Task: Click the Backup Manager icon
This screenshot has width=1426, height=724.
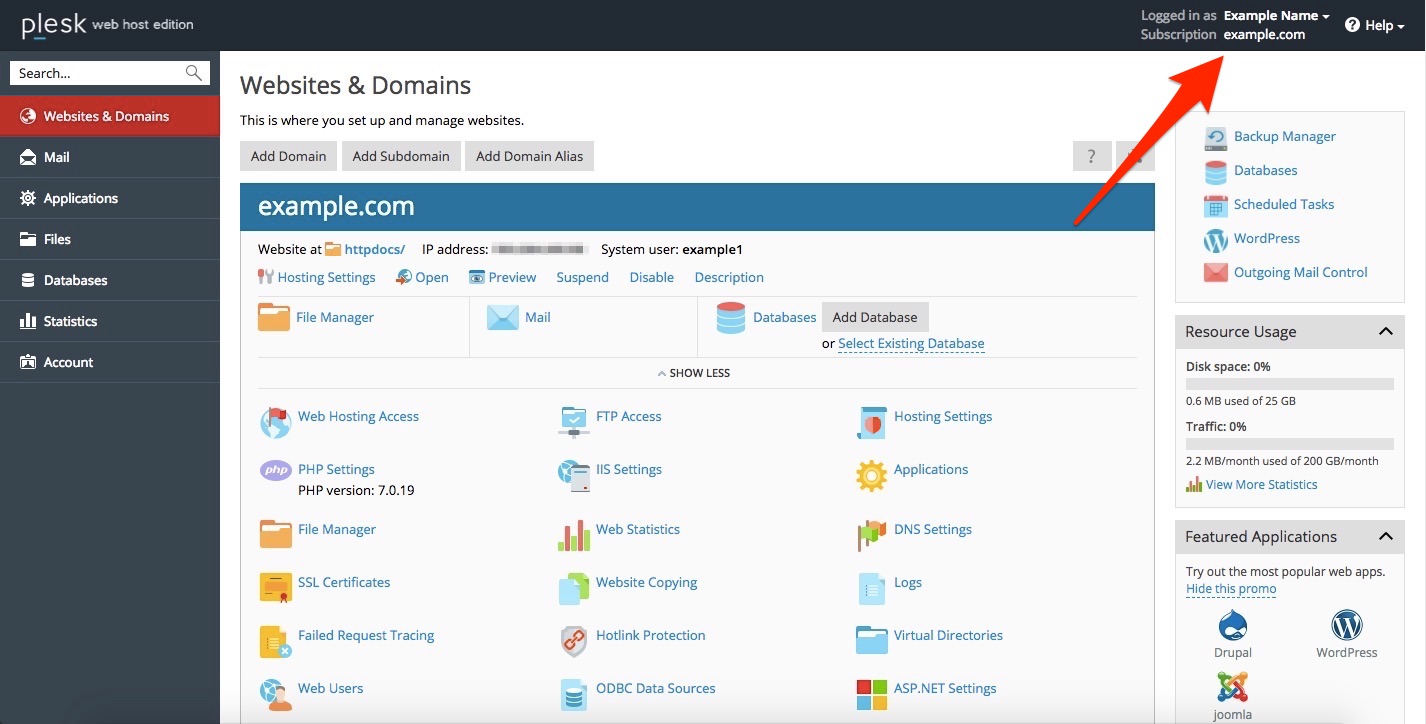Action: (x=1215, y=137)
